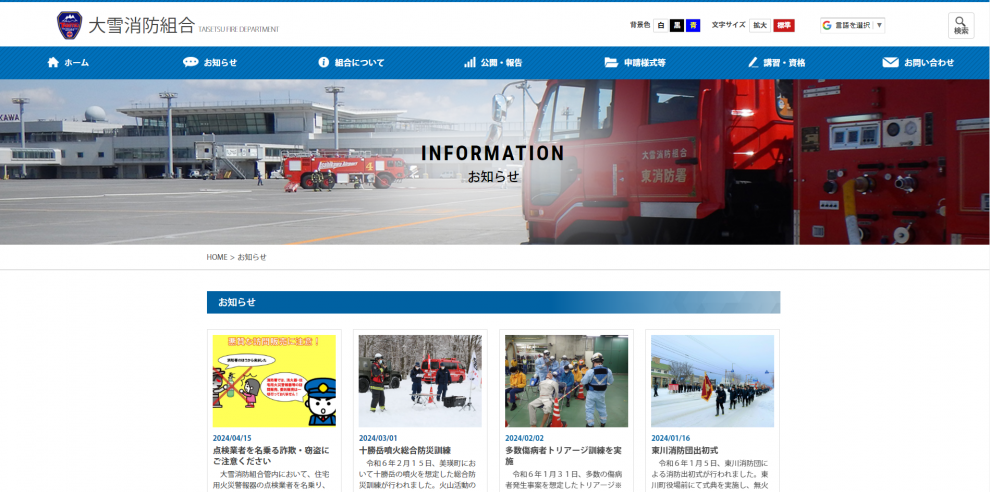Open search with the magnifier 検索 button

click(961, 26)
